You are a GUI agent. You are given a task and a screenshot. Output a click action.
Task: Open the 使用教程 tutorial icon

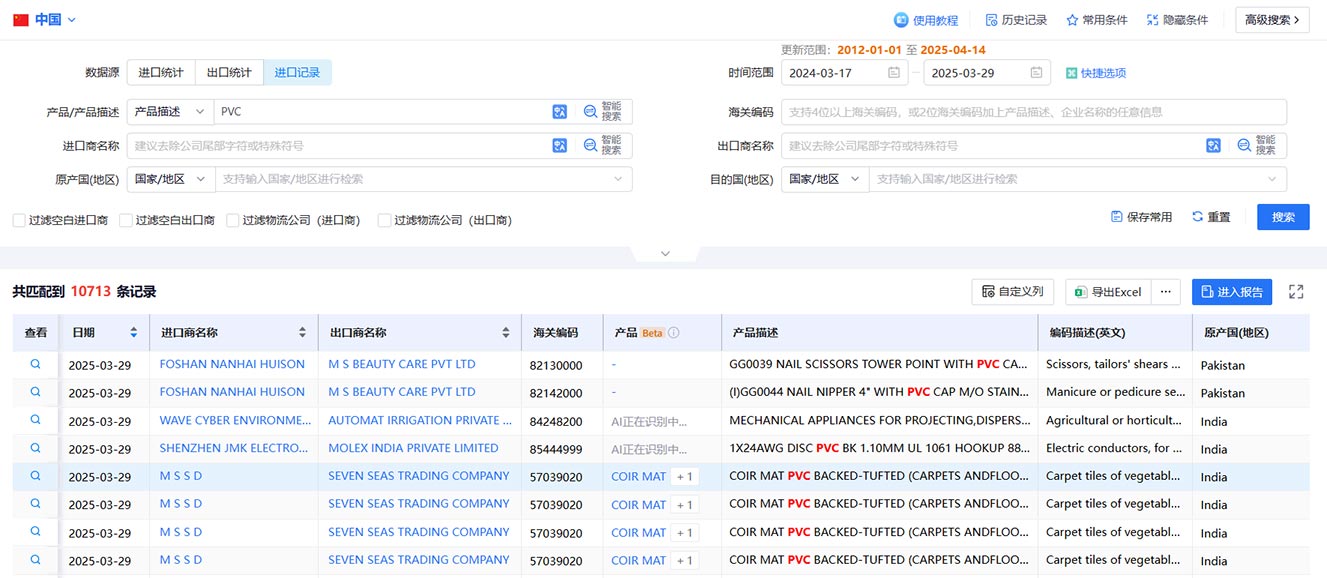point(901,20)
